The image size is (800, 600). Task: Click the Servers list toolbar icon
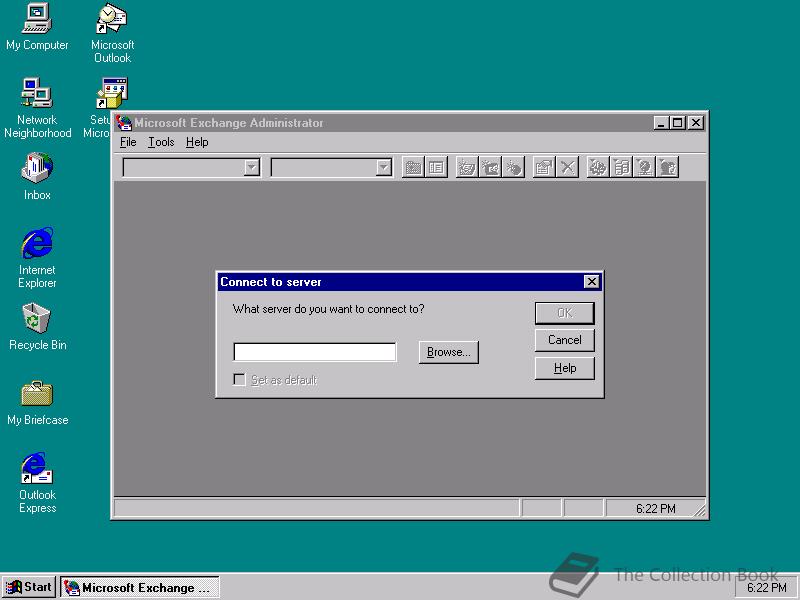point(621,167)
